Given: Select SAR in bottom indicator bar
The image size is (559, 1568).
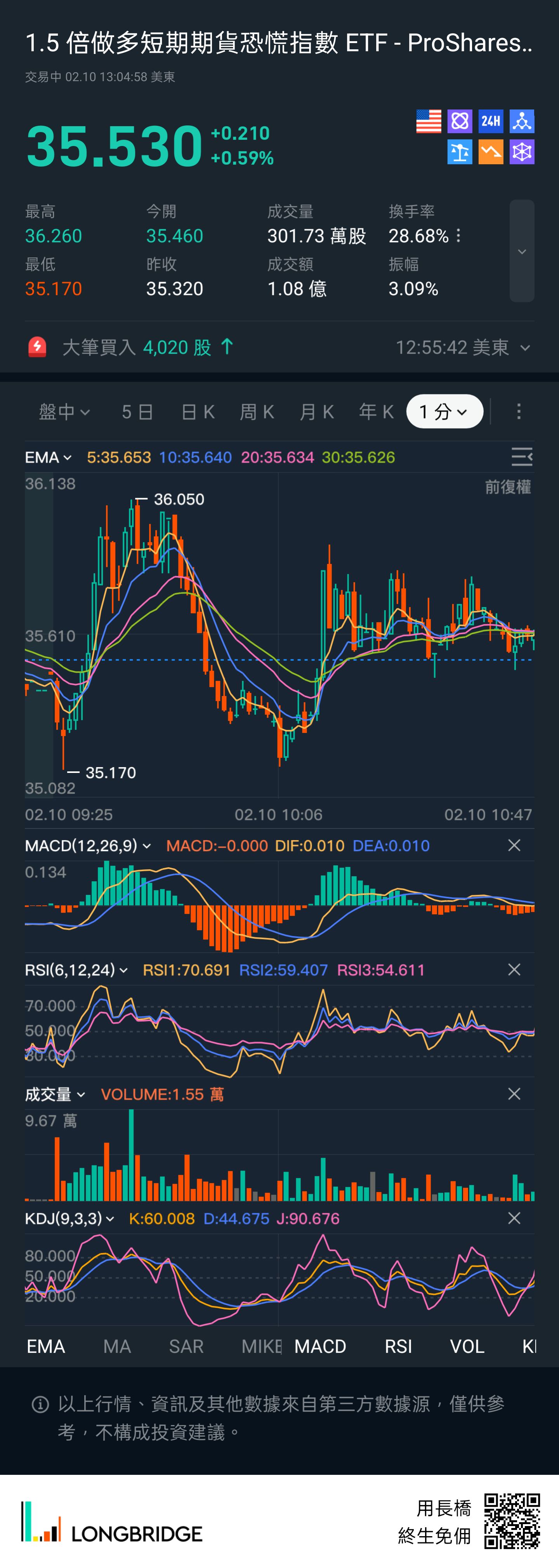Looking at the screenshot, I should pyautogui.click(x=186, y=1346).
